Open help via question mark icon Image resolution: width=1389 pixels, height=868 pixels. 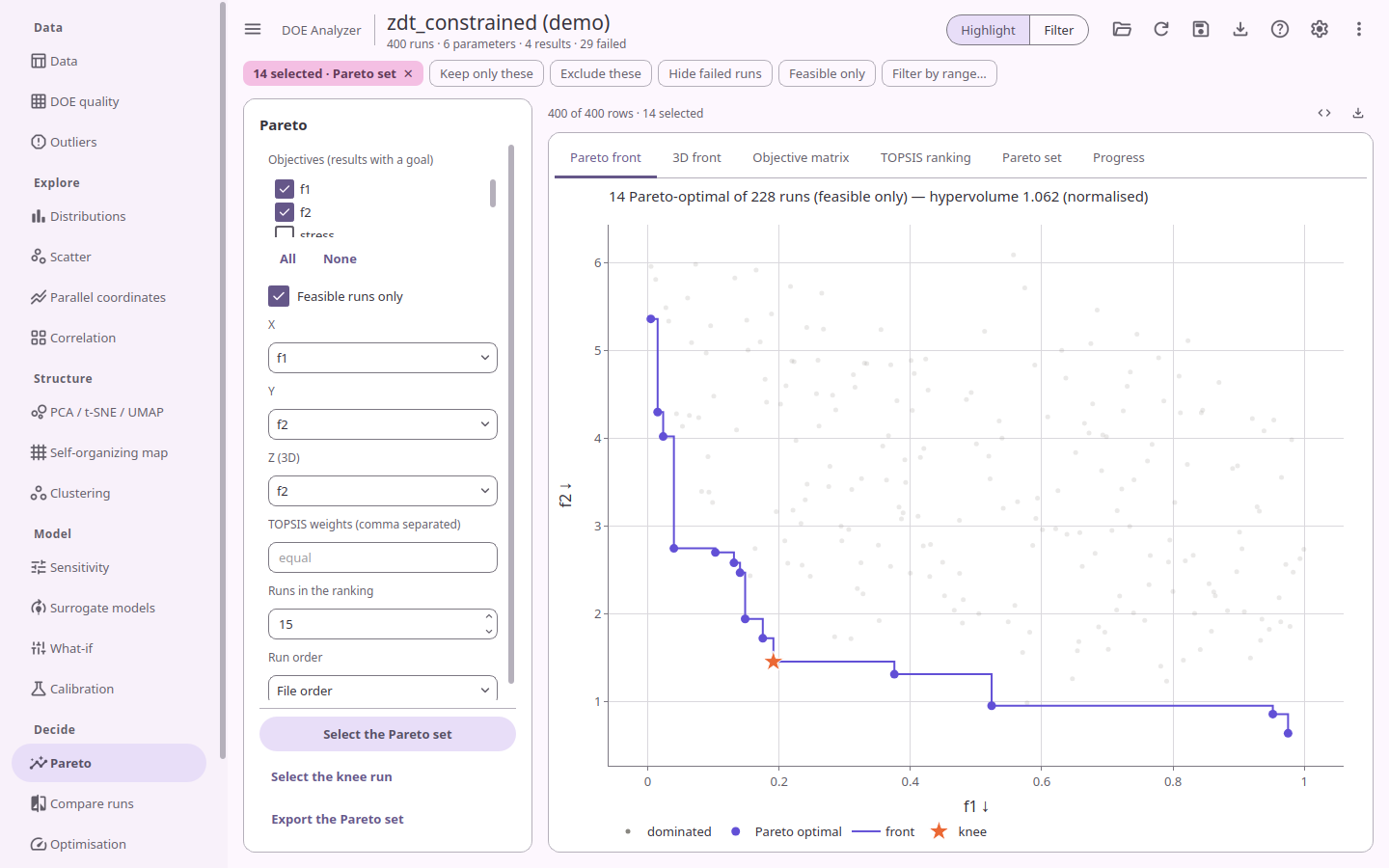1280,29
